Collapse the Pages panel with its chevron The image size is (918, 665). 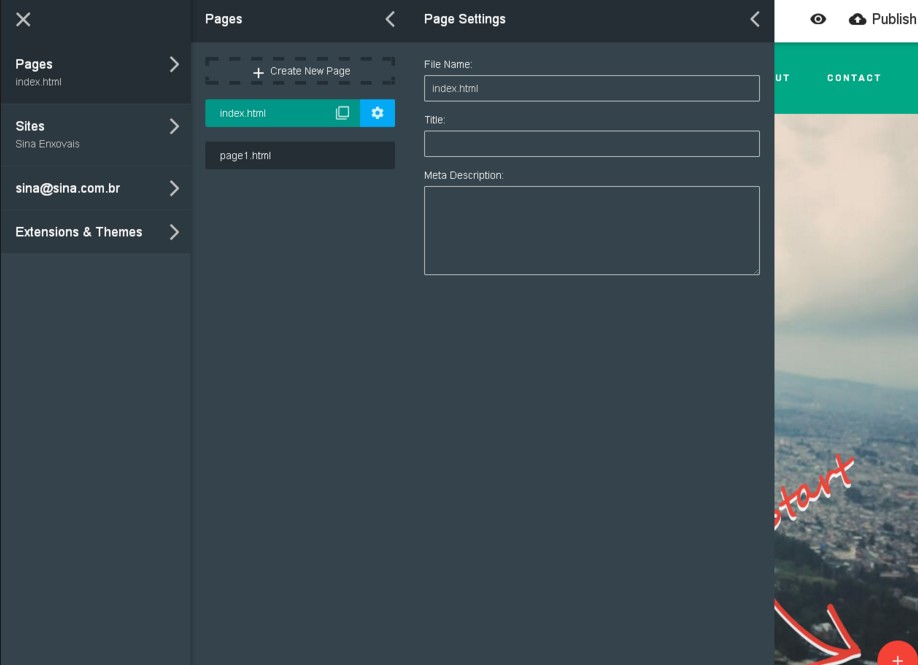(x=390, y=18)
